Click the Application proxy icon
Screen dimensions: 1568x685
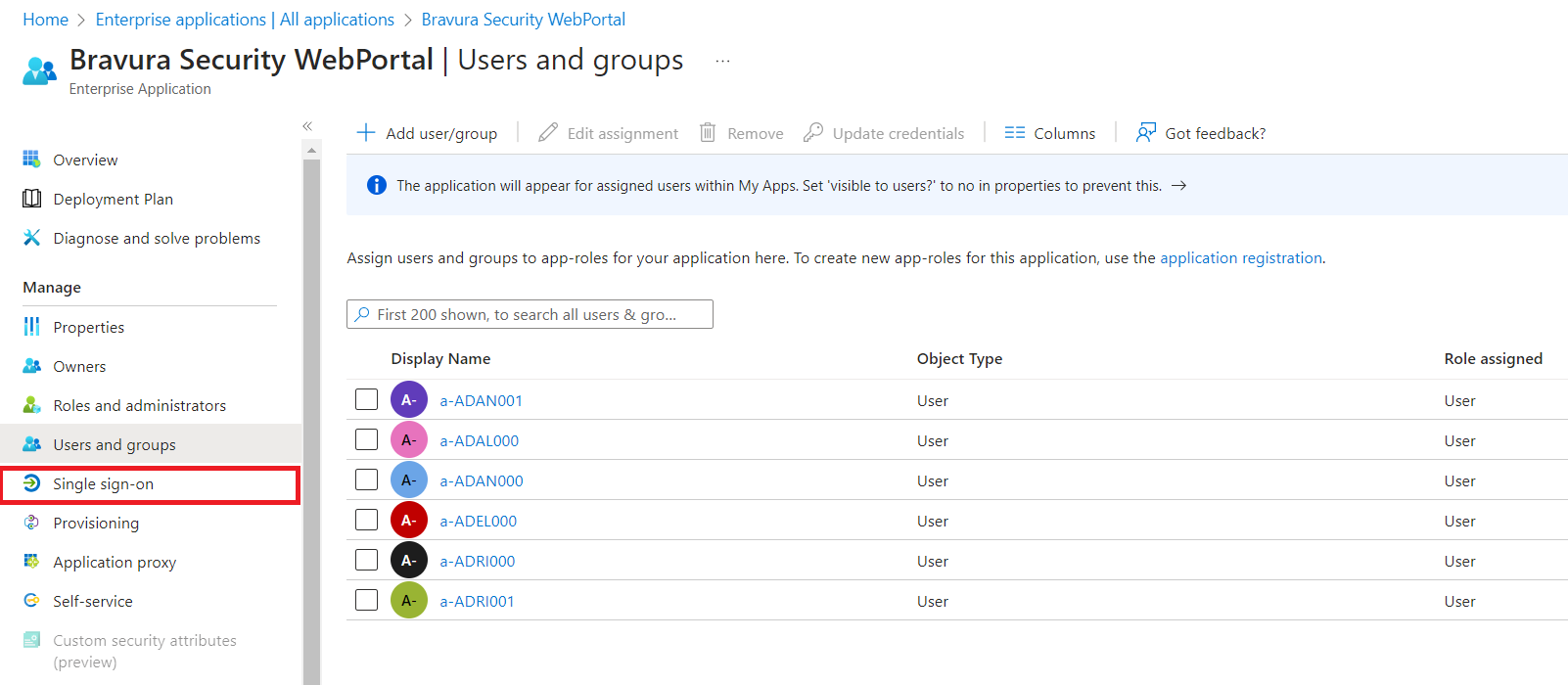point(31,562)
